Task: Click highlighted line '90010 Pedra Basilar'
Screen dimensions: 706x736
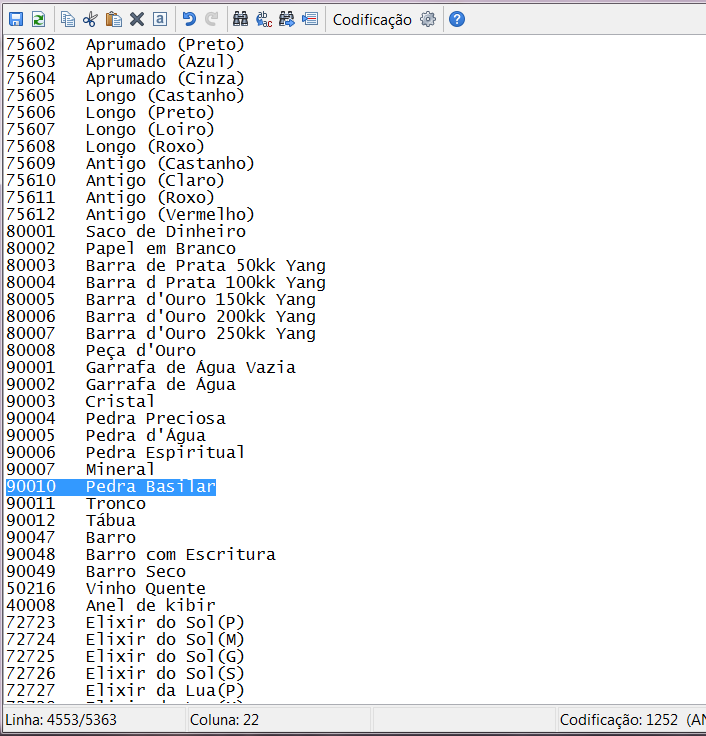Action: (111, 486)
